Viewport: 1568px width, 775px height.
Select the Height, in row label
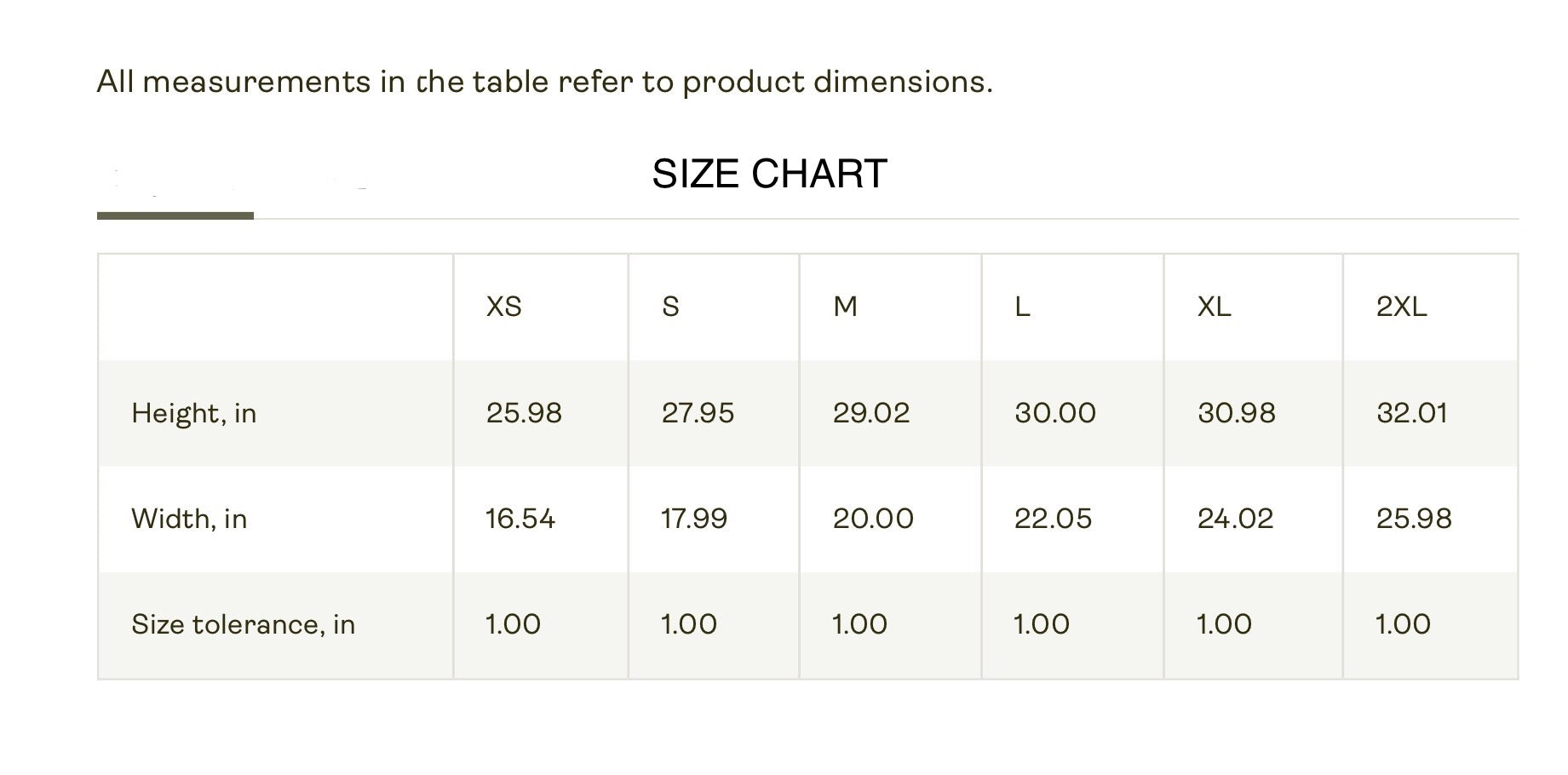pyautogui.click(x=193, y=413)
